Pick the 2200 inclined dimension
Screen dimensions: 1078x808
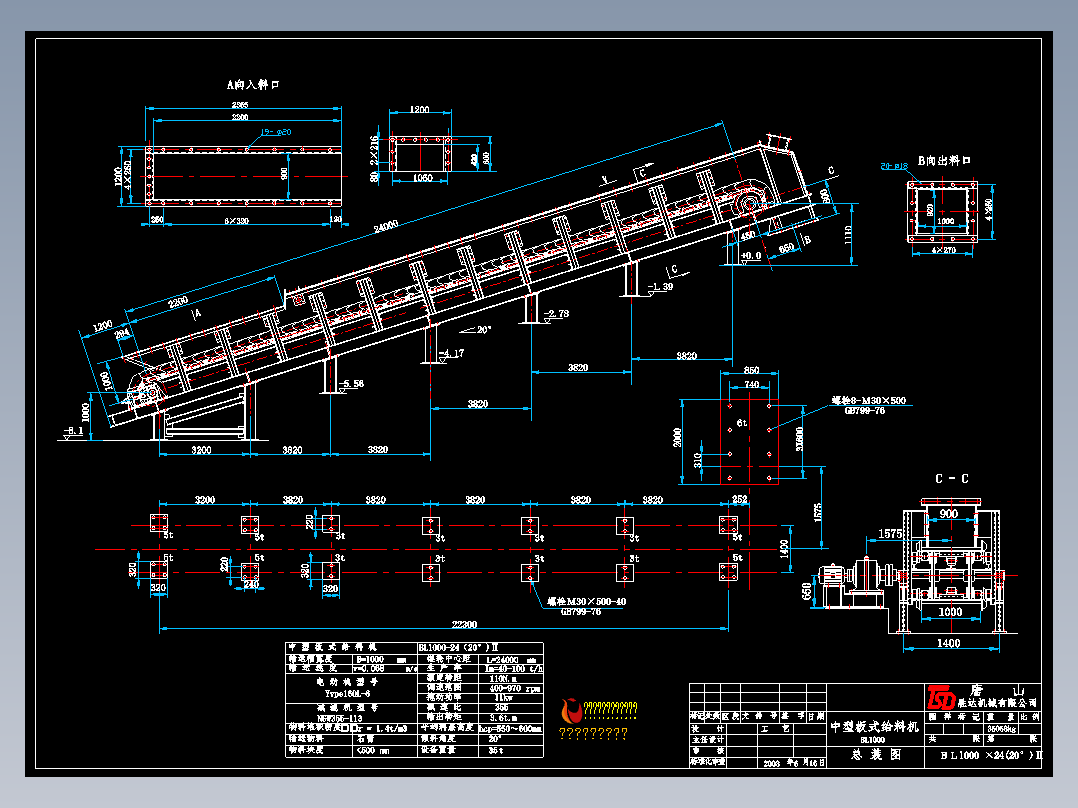178,301
